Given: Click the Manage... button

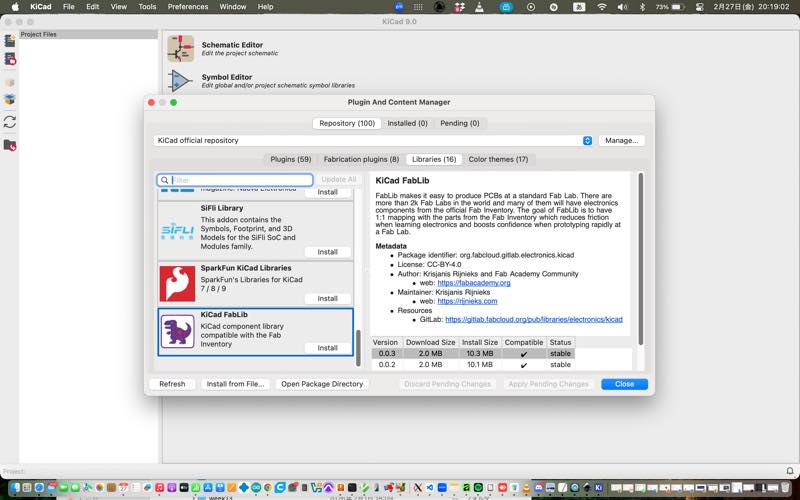Looking at the screenshot, I should (x=621, y=140).
